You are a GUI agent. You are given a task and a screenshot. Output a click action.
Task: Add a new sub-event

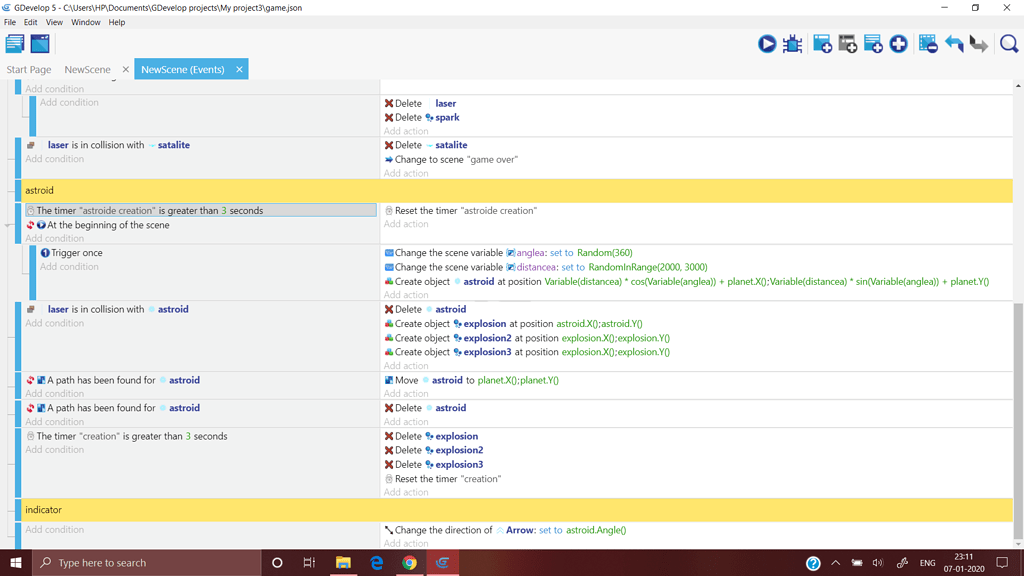point(847,44)
